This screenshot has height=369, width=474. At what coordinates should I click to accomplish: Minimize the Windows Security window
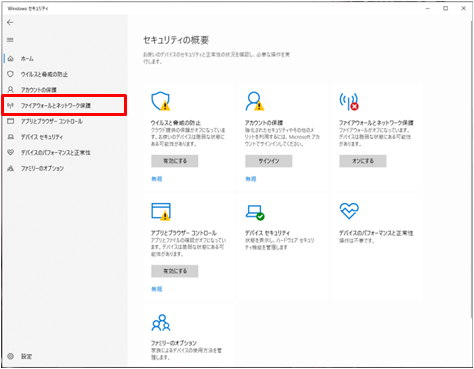pos(428,8)
